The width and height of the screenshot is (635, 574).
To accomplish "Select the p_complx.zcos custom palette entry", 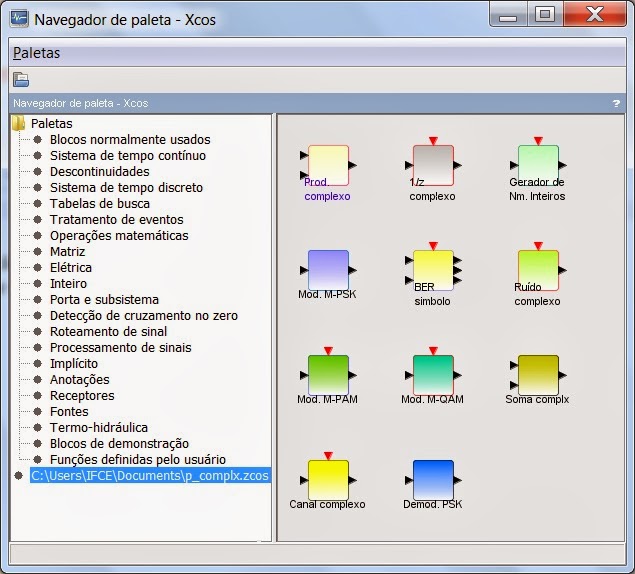I will click(x=150, y=476).
